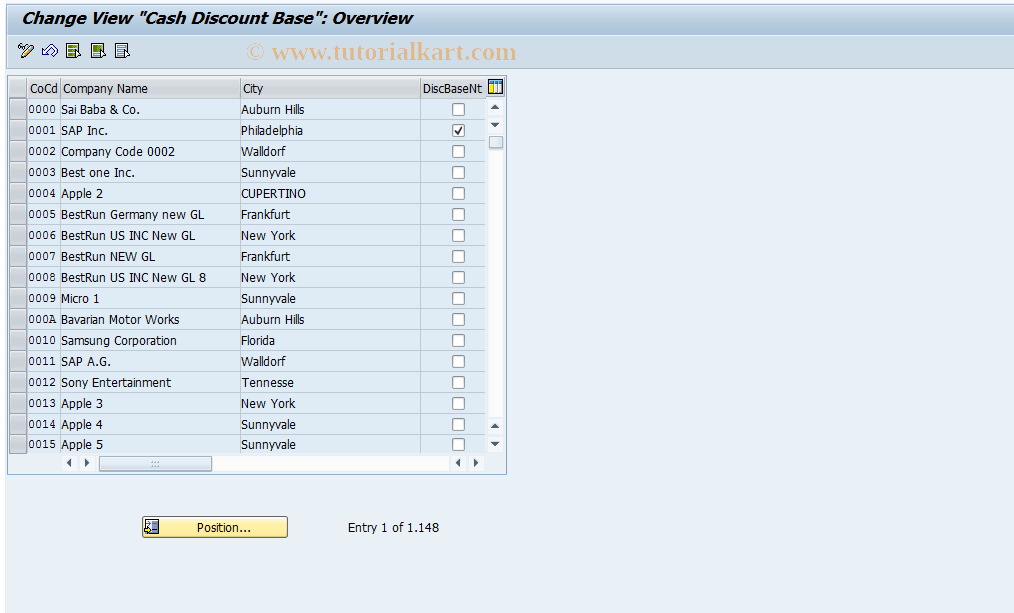Click city cell 'Florida'

tap(330, 341)
